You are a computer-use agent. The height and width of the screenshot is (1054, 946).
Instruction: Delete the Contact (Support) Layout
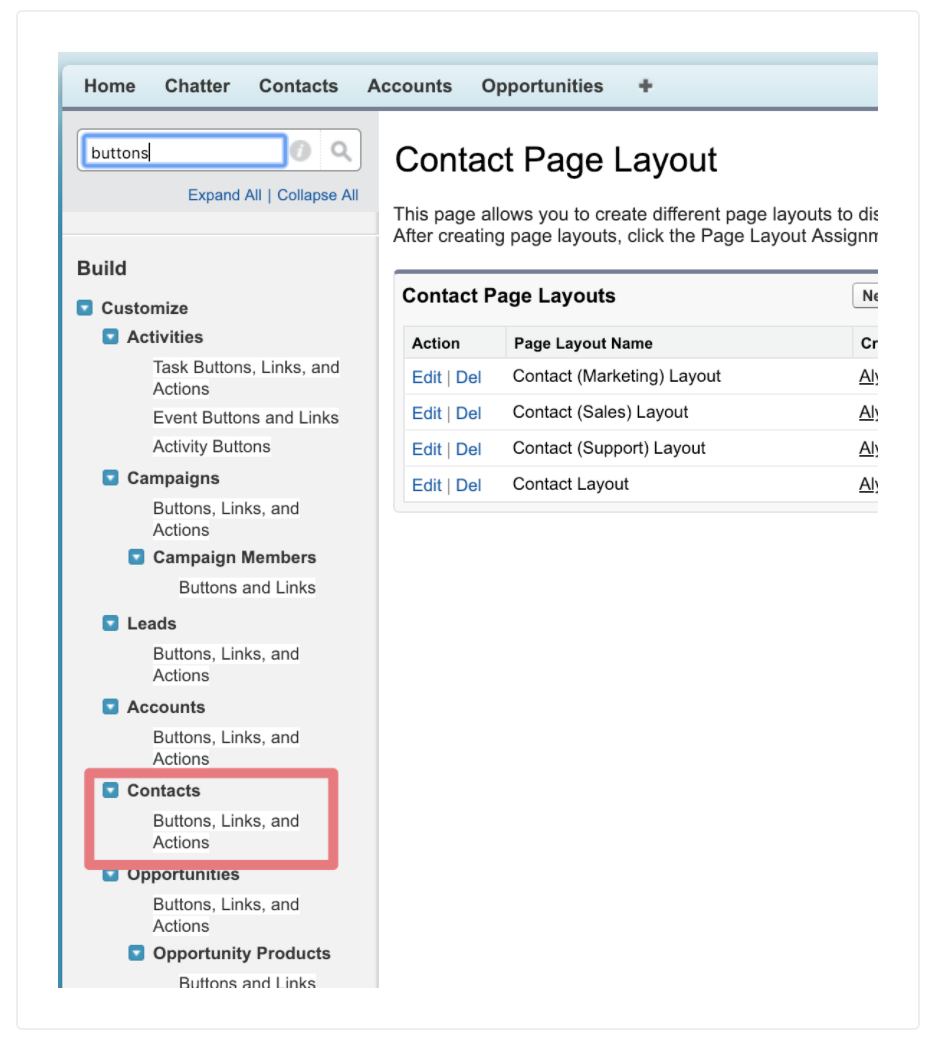coord(468,449)
